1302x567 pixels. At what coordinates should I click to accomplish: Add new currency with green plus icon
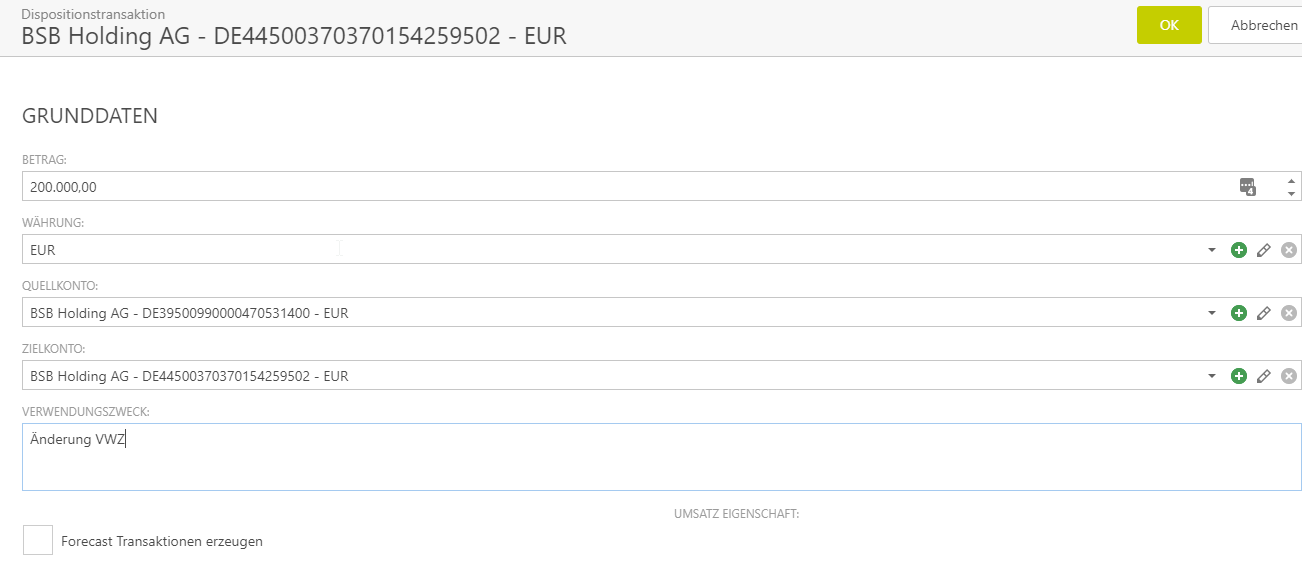coord(1239,250)
